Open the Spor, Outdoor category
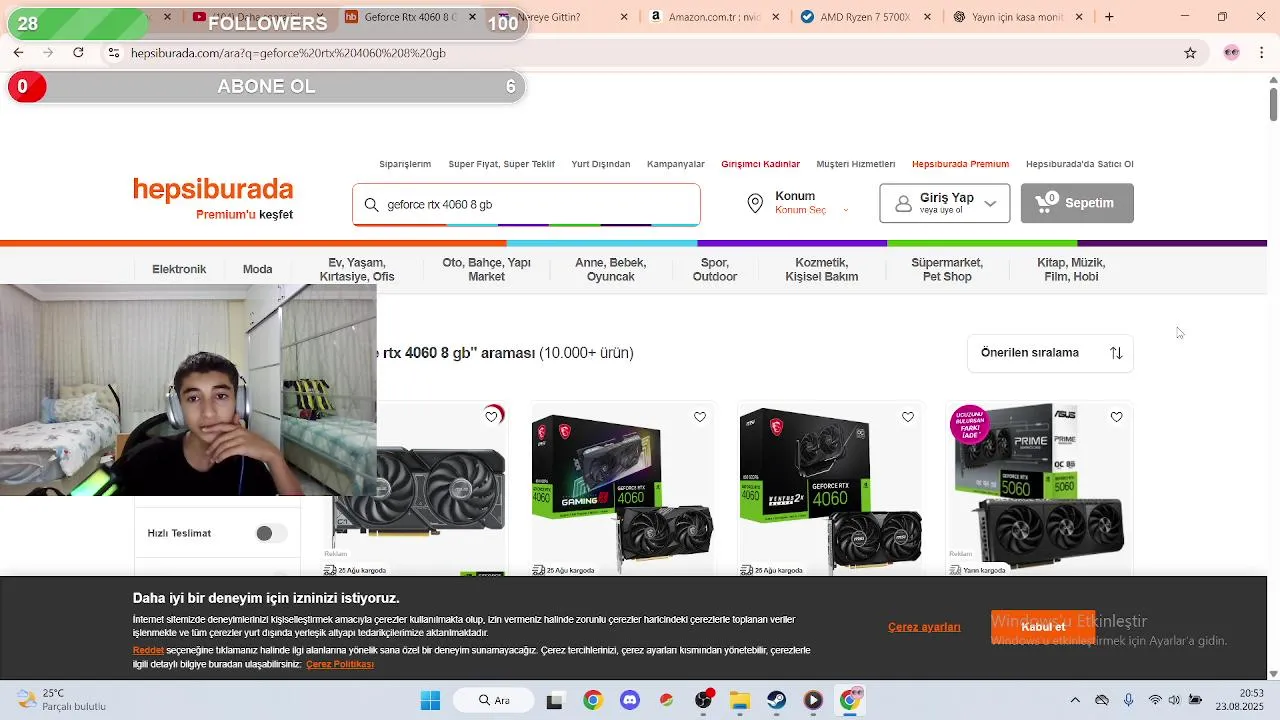Screen dimensions: 1280x720 715,270
